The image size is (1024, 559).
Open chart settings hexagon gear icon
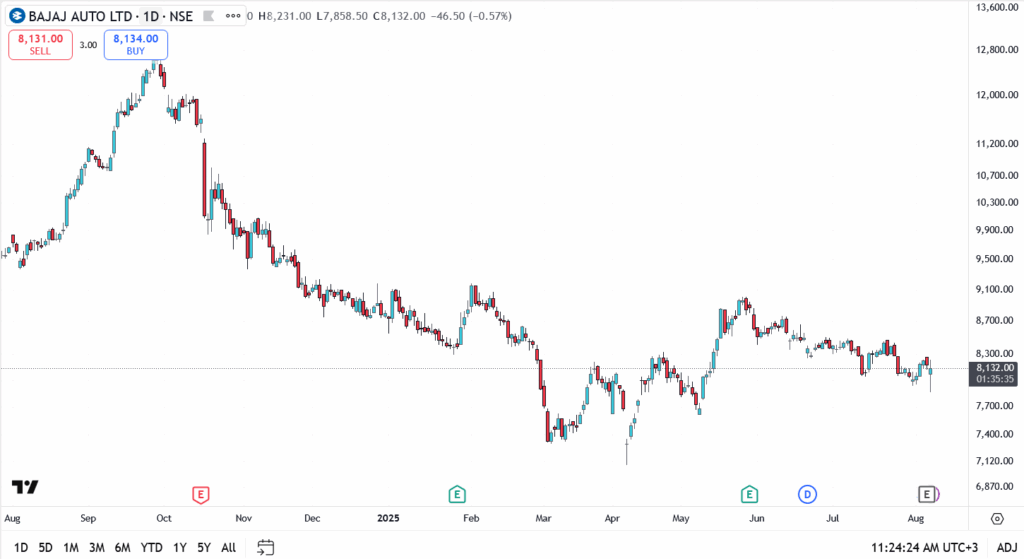click(x=997, y=519)
